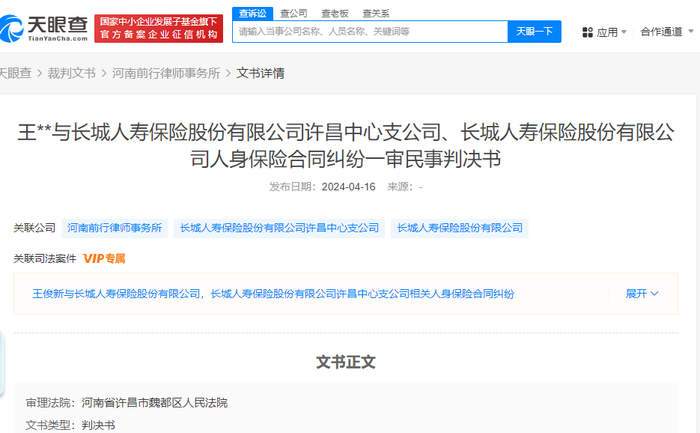Image resolution: width=700 pixels, height=433 pixels.
Task: Open 长城人寿保险股份有限公司许昌中心支公司 company tag
Action: (x=279, y=228)
